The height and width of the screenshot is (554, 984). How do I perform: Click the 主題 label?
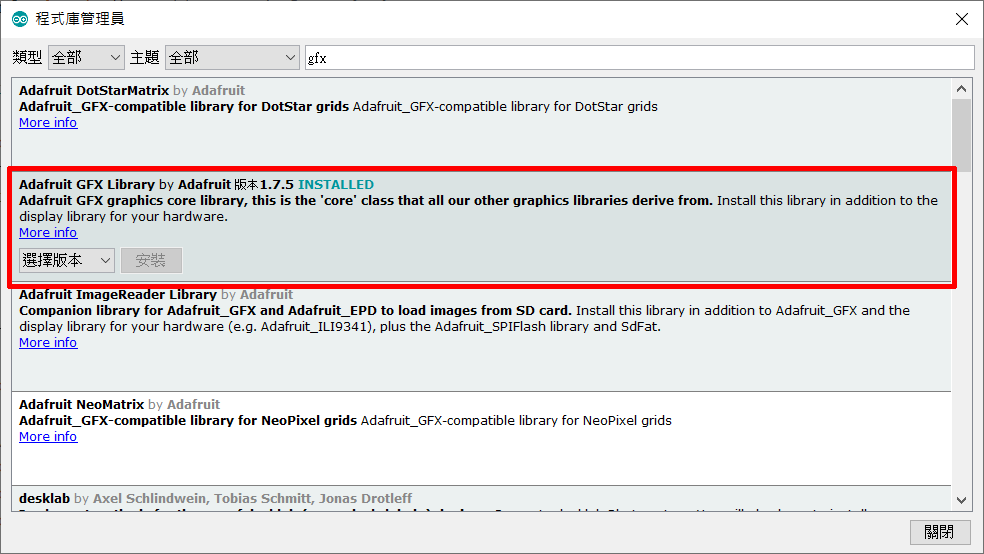tap(144, 58)
